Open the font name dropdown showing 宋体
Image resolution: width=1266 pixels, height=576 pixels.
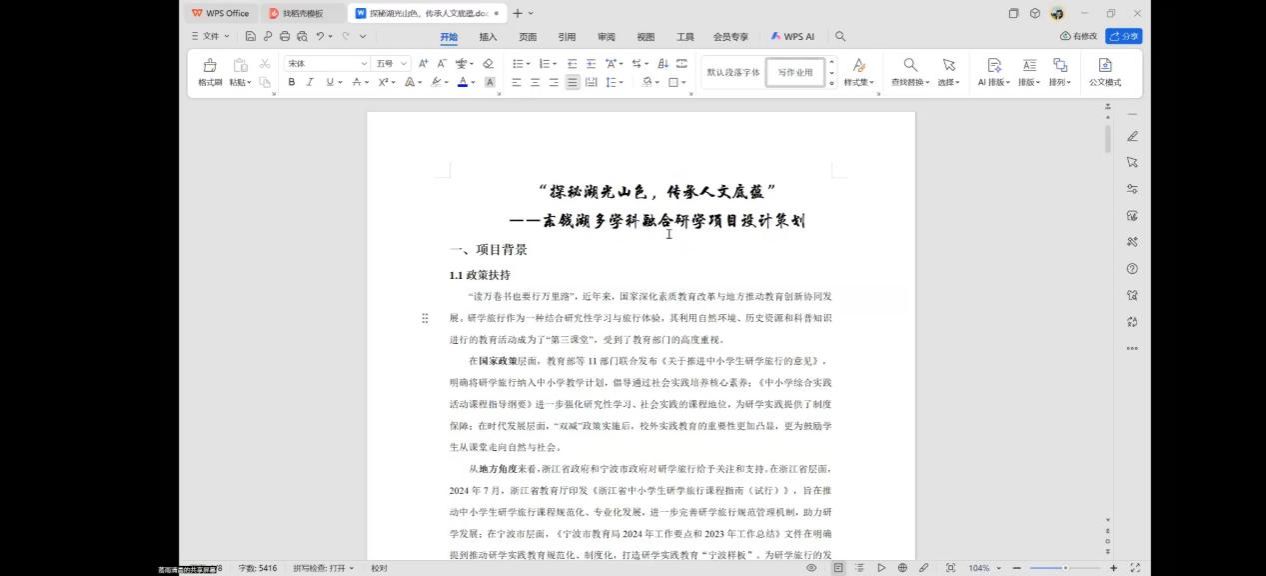click(x=327, y=63)
